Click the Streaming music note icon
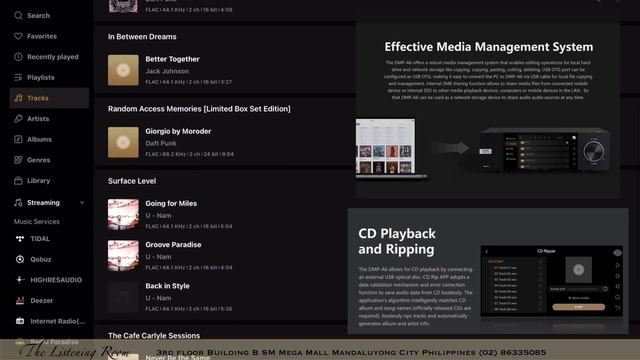The width and height of the screenshot is (640, 360). click(x=18, y=202)
